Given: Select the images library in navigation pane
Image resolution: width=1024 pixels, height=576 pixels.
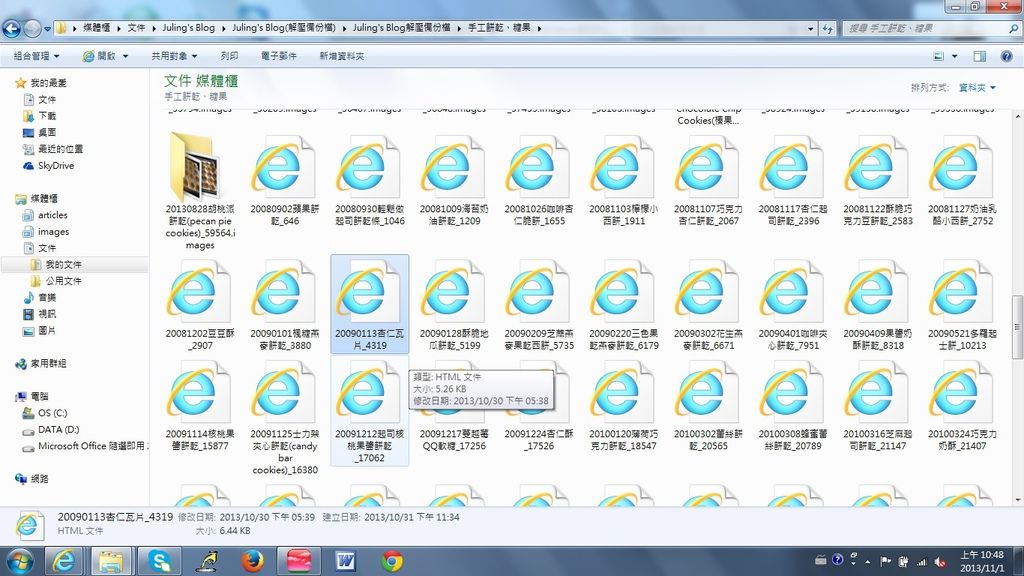Looking at the screenshot, I should (x=54, y=231).
